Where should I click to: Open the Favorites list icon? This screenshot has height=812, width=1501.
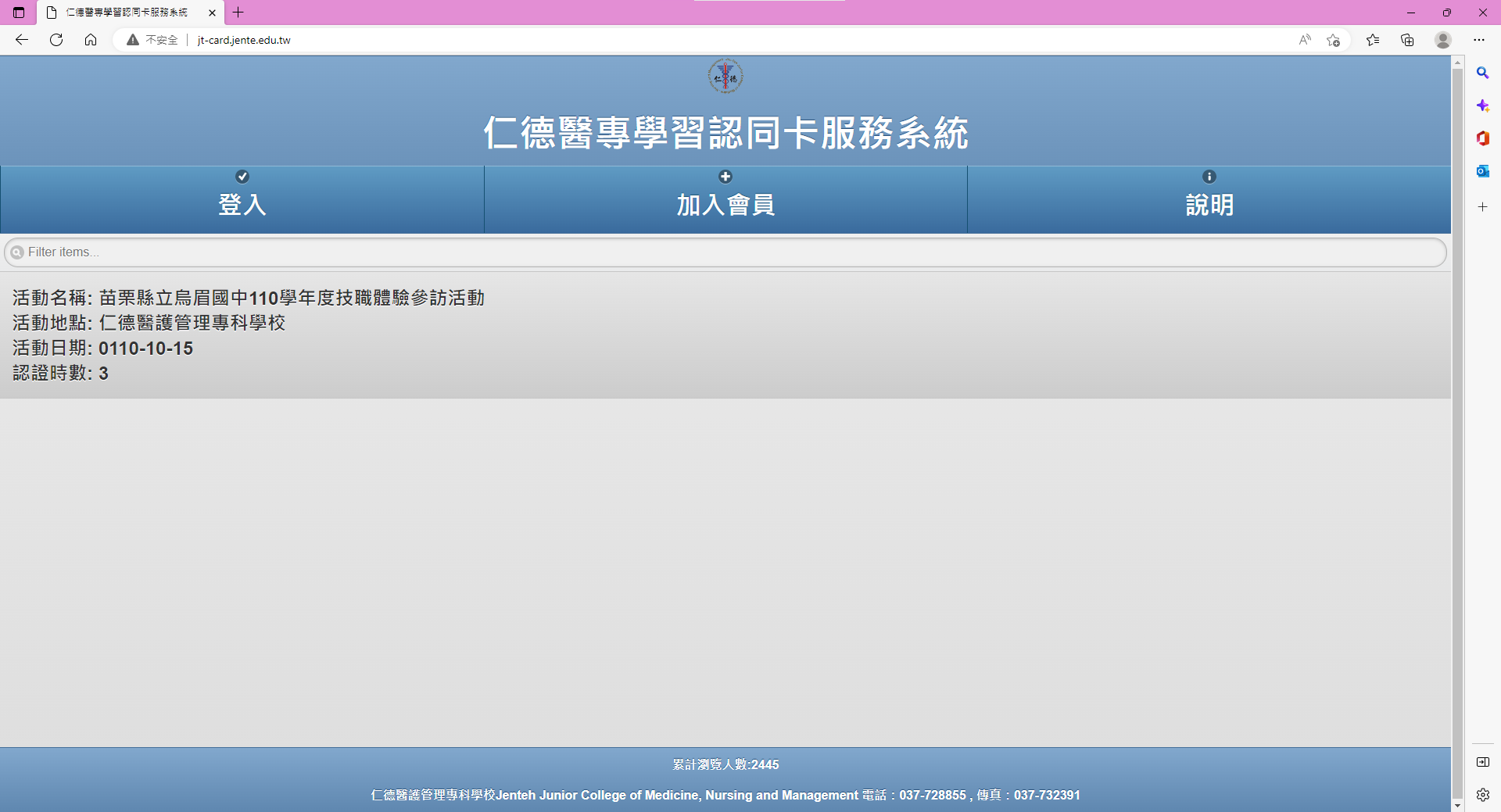(x=1373, y=40)
